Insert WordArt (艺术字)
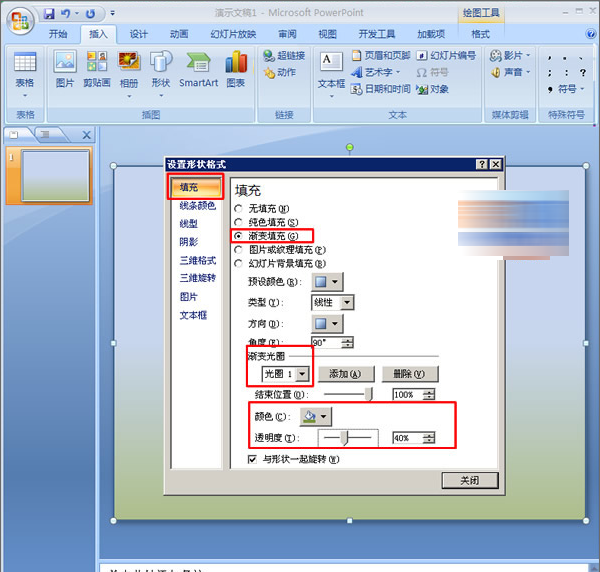Viewport: 600px width, 572px height. point(375,72)
